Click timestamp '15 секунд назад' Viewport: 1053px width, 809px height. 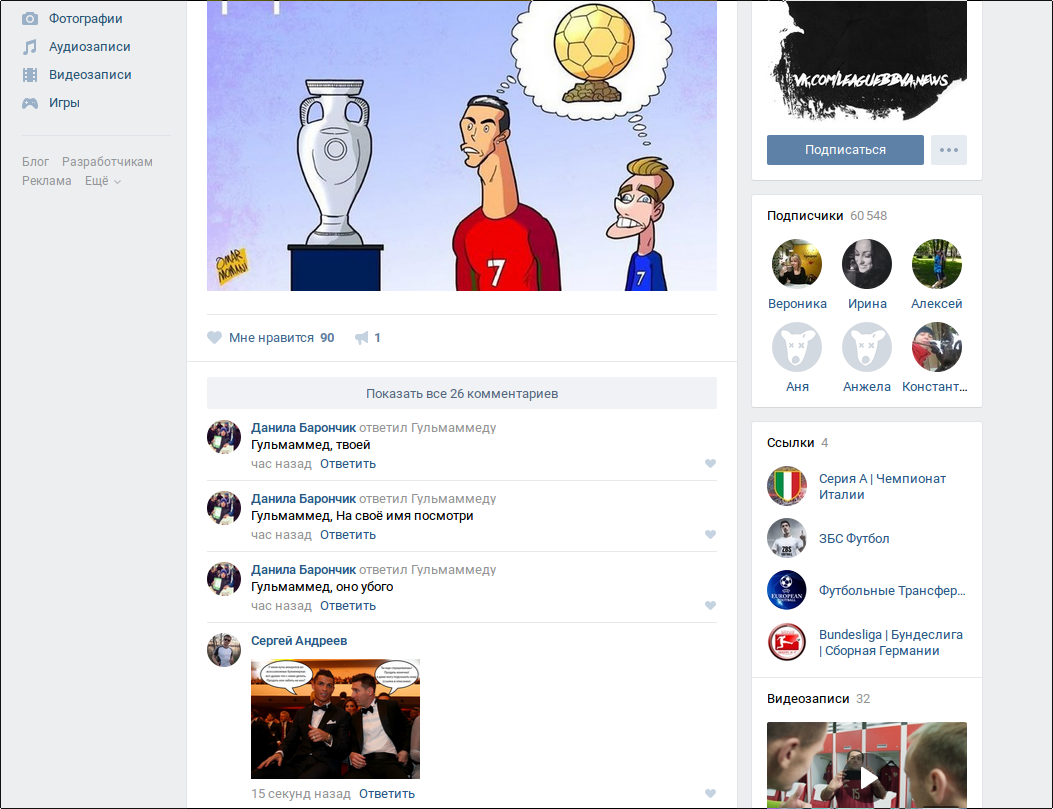[301, 794]
